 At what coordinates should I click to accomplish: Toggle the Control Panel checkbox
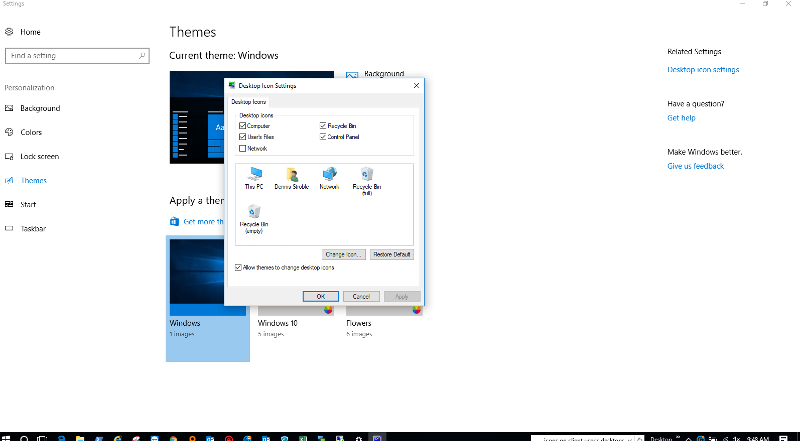click(322, 137)
